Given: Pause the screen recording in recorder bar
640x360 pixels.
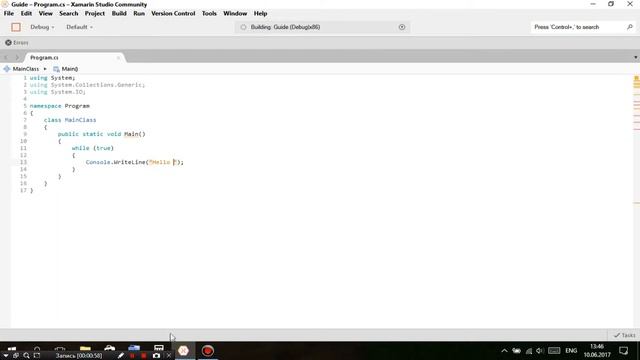Looking at the screenshot, I should tap(132, 356).
